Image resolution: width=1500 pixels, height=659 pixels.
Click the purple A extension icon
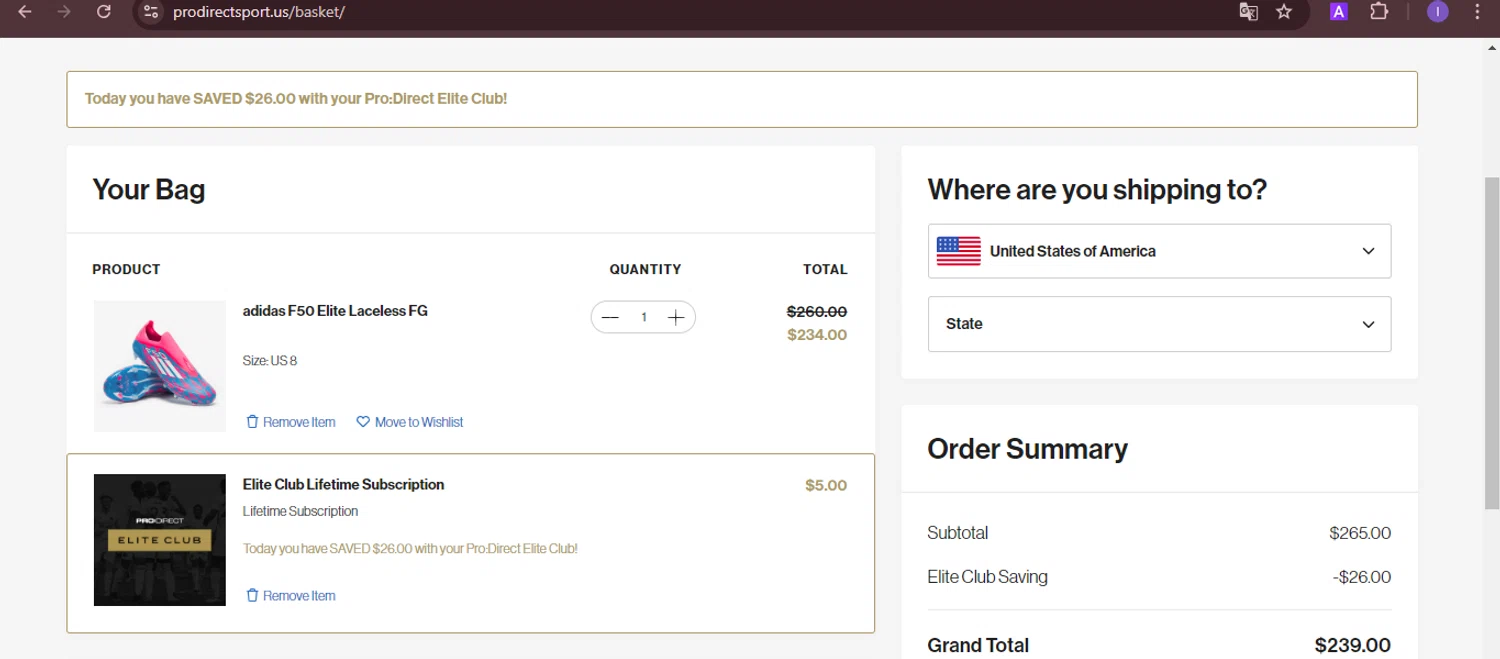click(x=1338, y=12)
